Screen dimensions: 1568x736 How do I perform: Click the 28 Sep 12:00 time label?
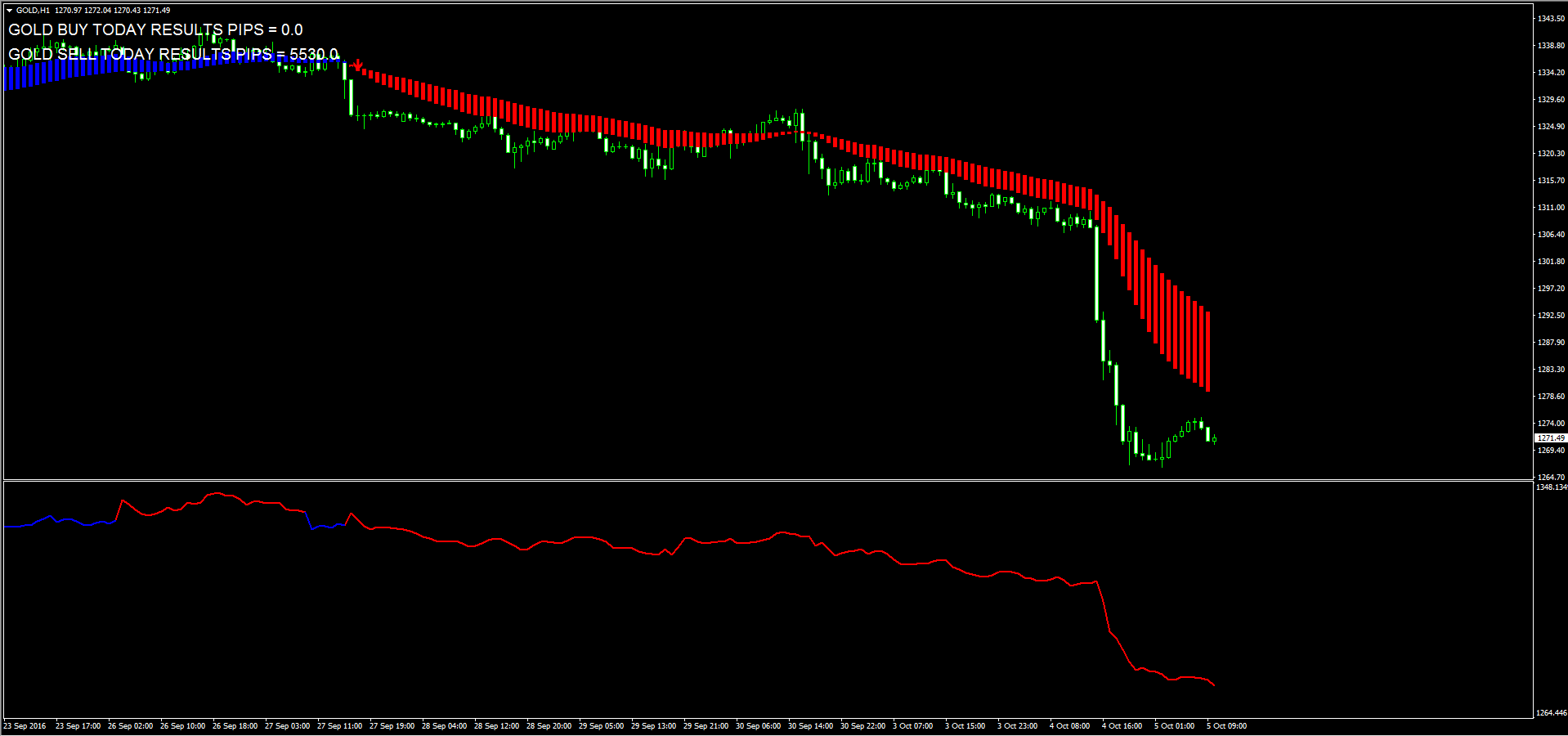496,726
